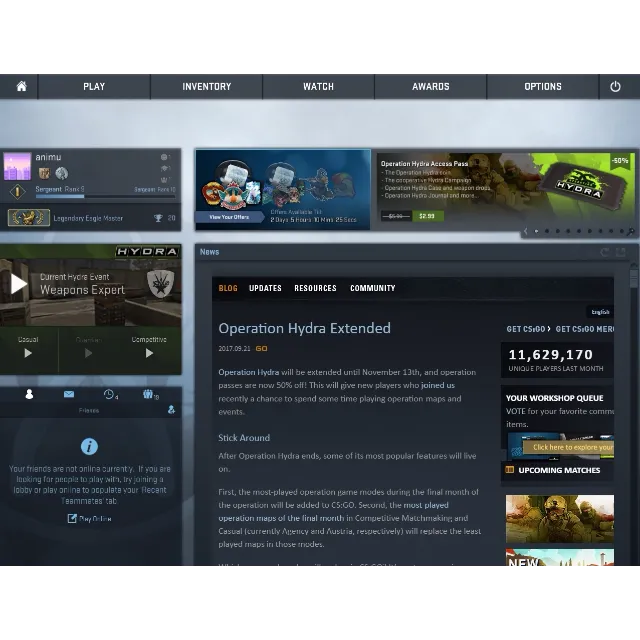Click the orange GO category tag
This screenshot has width=640, height=640.
[262, 349]
